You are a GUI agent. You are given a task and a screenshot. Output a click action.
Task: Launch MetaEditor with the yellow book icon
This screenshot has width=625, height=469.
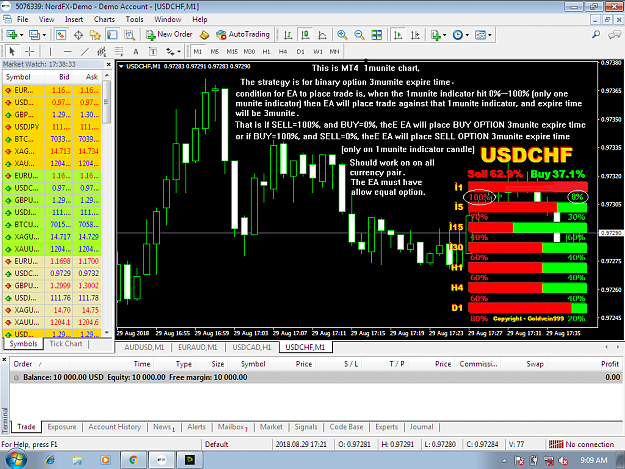[204, 35]
